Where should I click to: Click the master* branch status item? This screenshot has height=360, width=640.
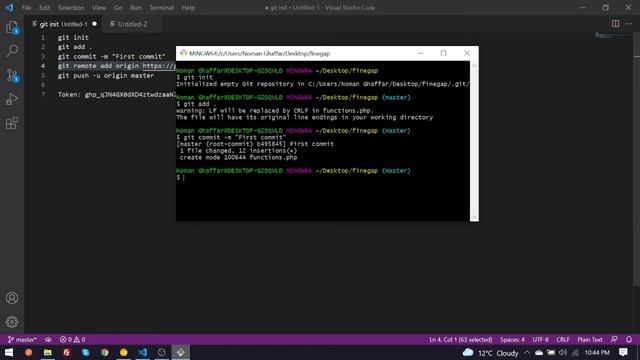[x=22, y=339]
